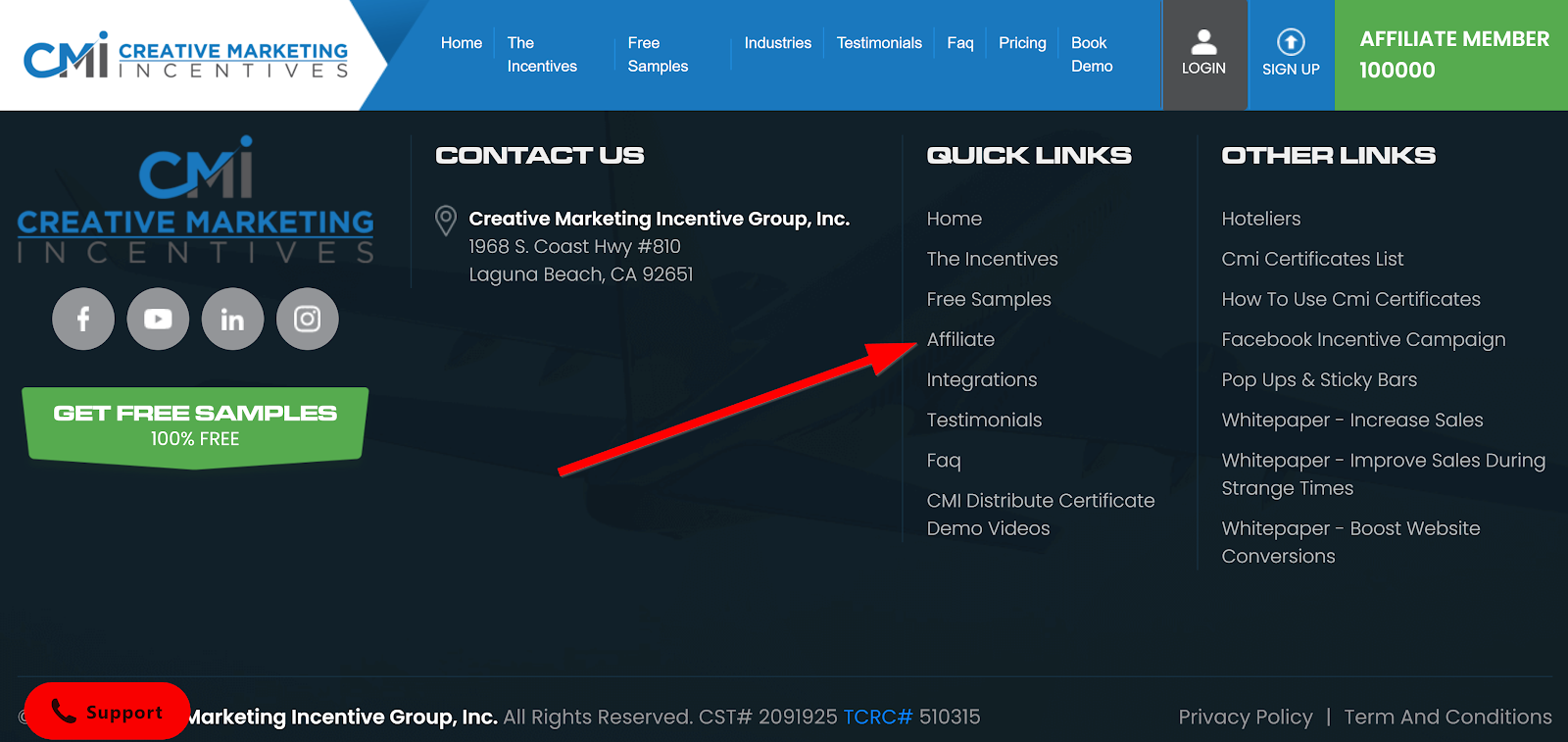Image resolution: width=1568 pixels, height=742 pixels.
Task: Follow the Free Samples quick link
Action: (x=989, y=299)
